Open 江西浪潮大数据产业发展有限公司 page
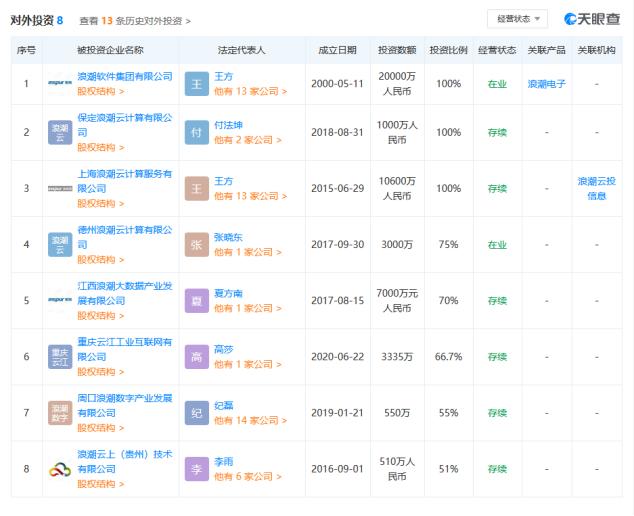The image size is (634, 516). coord(125,293)
